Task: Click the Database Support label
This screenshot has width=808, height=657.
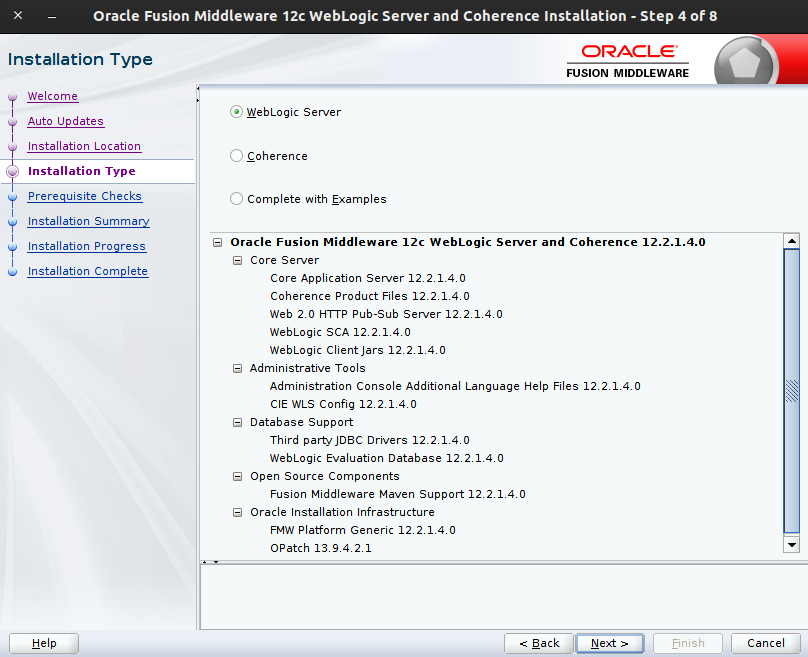Action: point(301,422)
